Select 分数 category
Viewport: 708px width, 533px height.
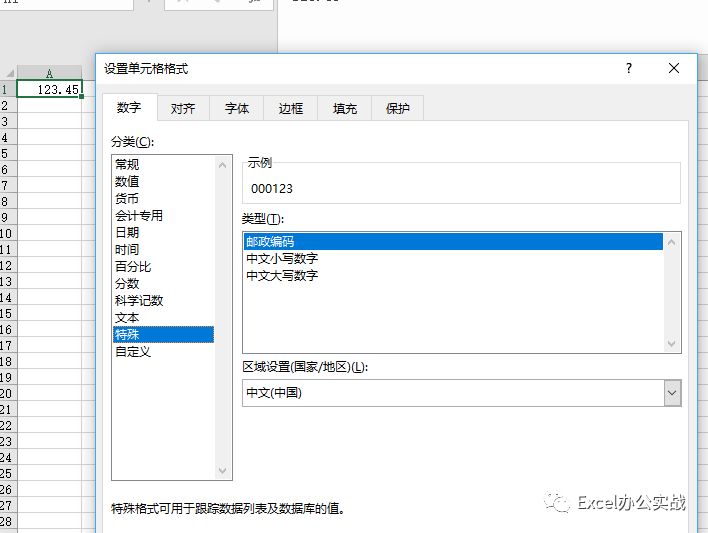pos(163,284)
